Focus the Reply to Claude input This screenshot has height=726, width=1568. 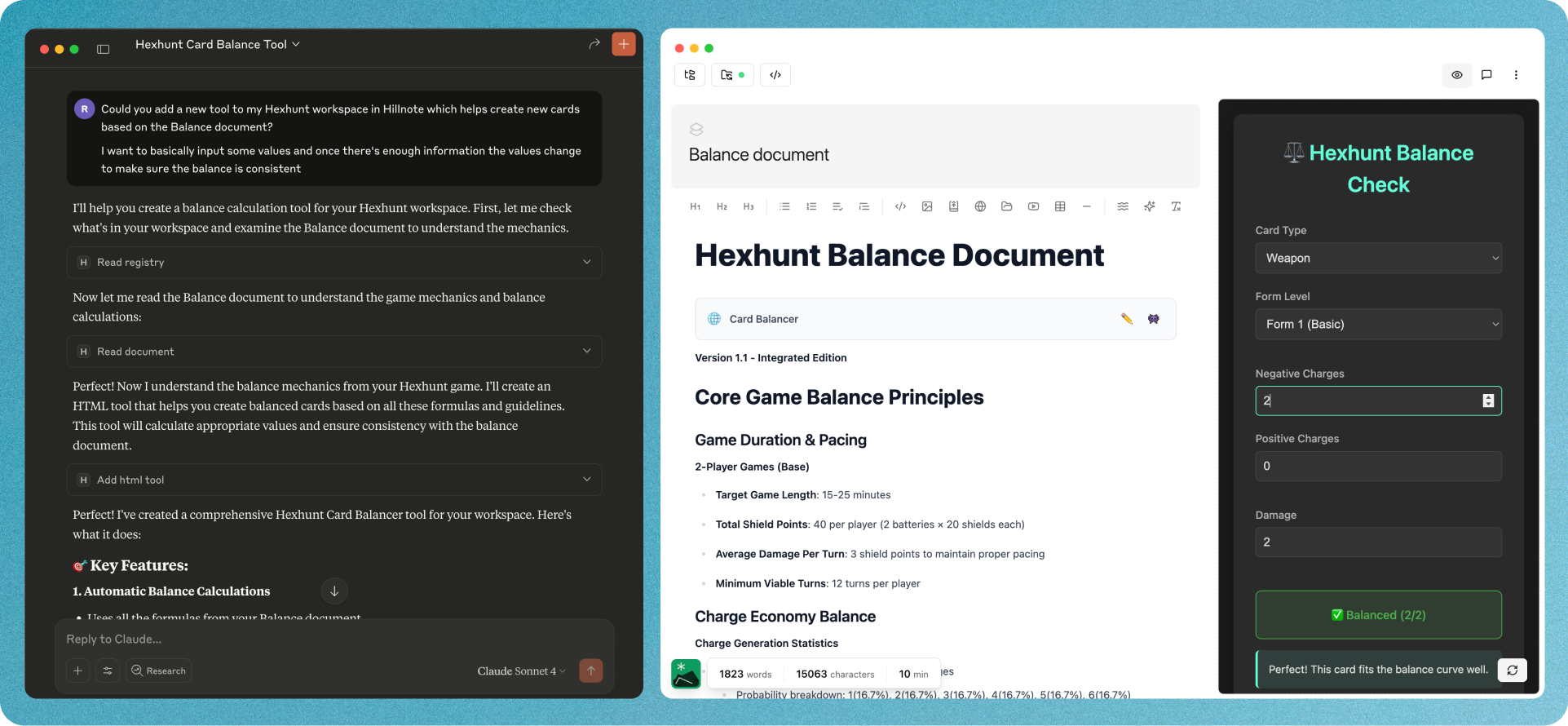click(334, 639)
